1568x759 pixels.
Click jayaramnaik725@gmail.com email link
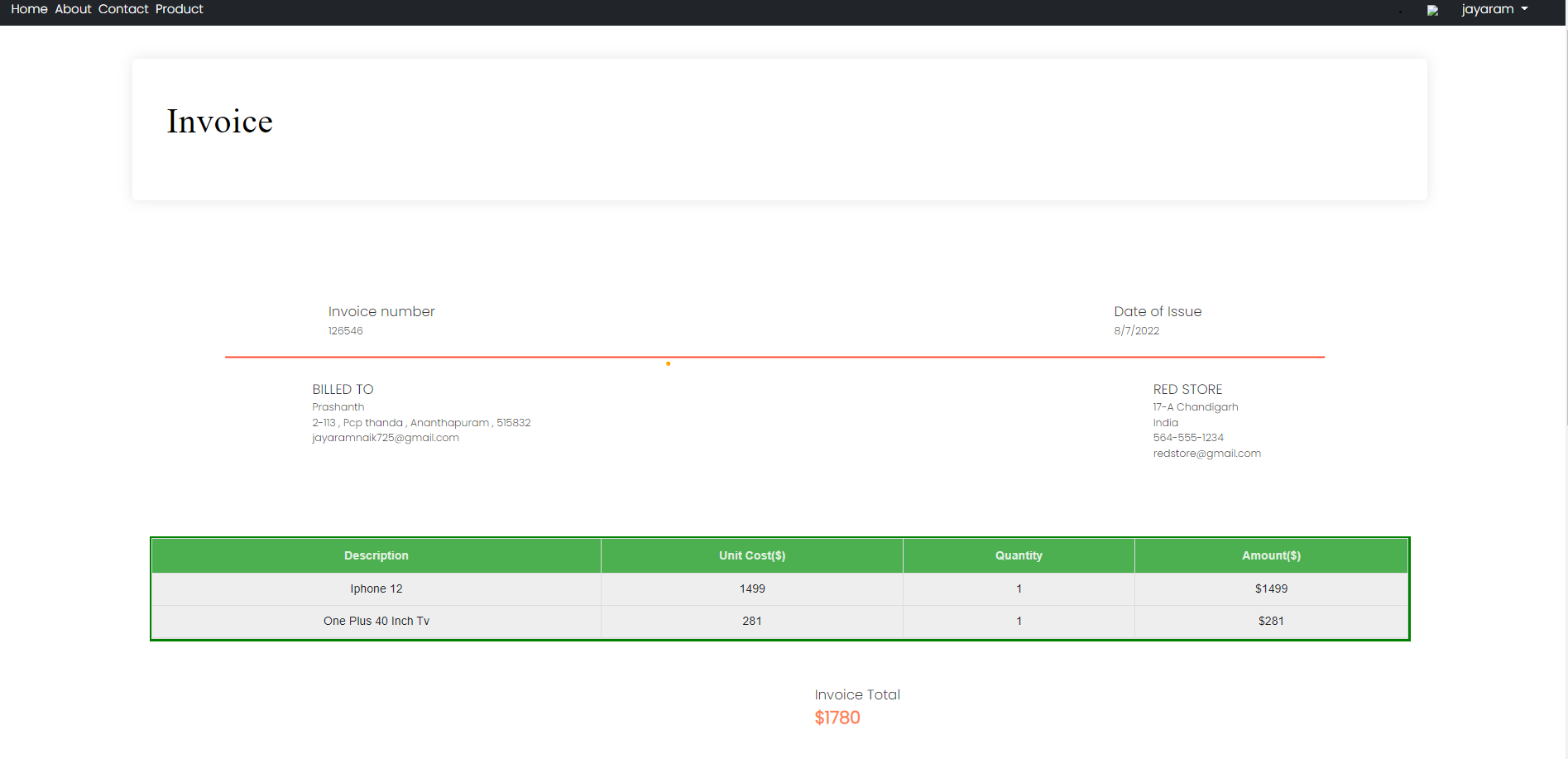(x=385, y=437)
